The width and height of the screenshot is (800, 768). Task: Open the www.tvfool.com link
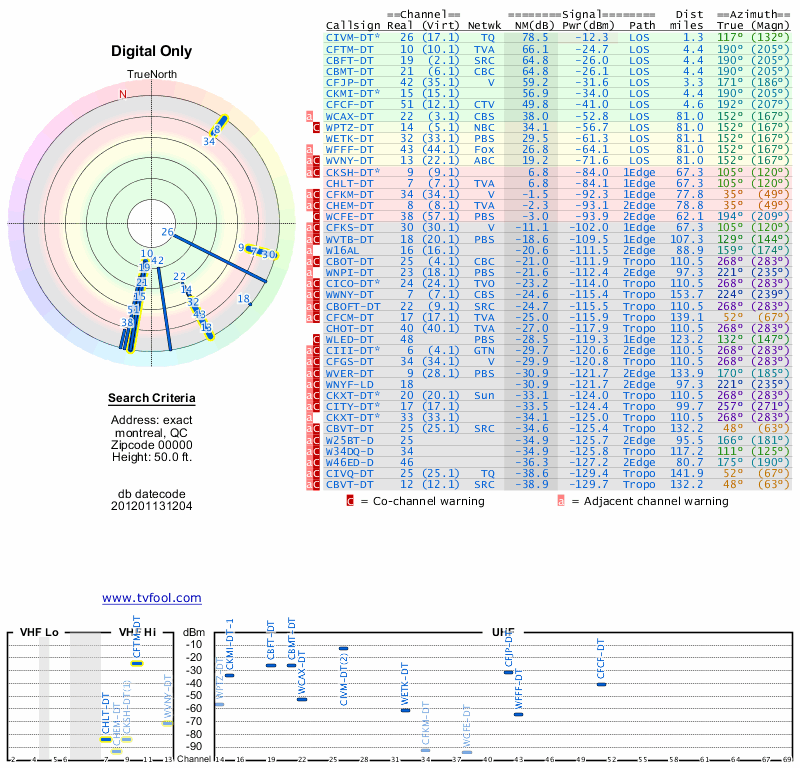151,598
